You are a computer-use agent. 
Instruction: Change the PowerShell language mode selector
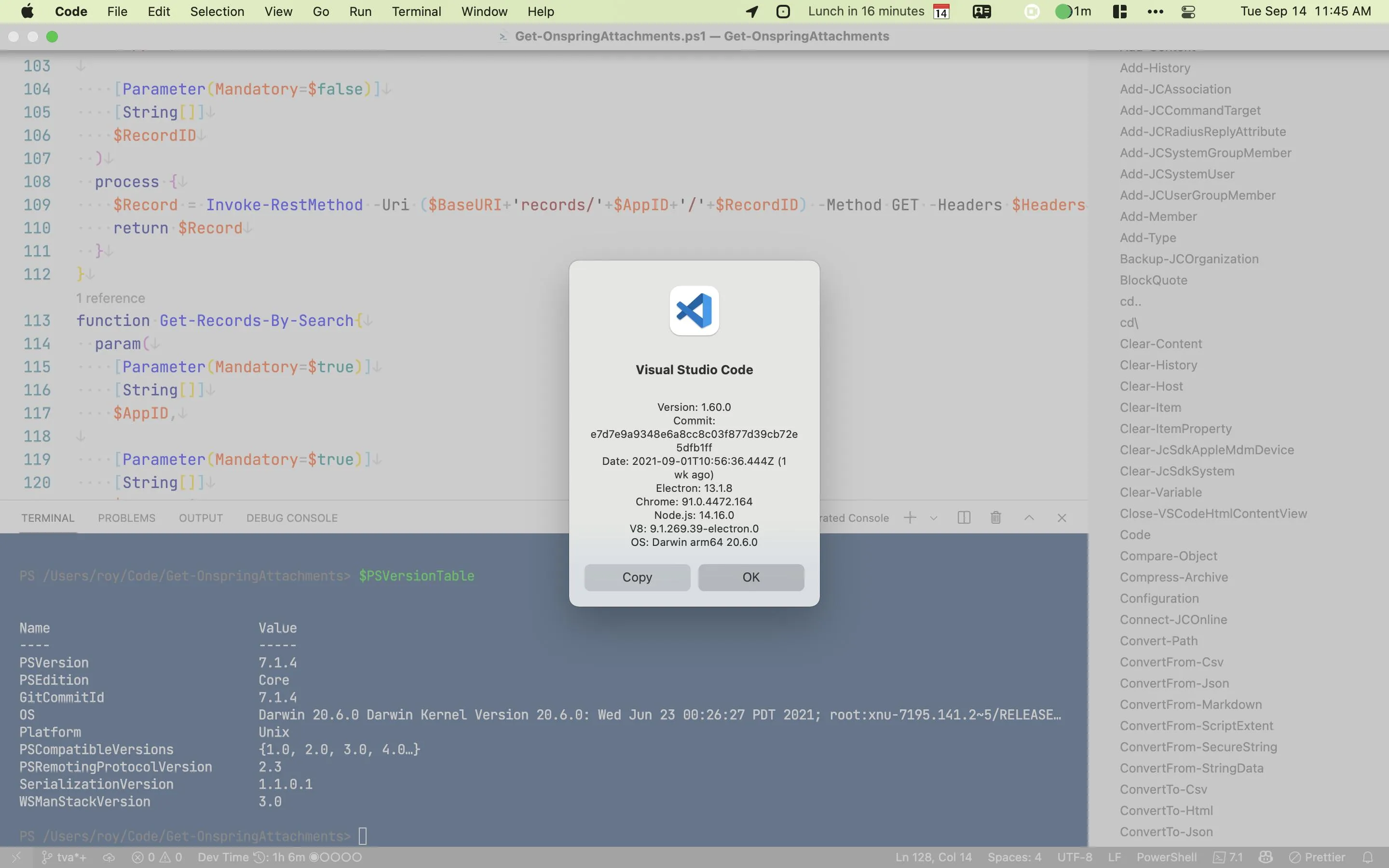pos(1166,857)
